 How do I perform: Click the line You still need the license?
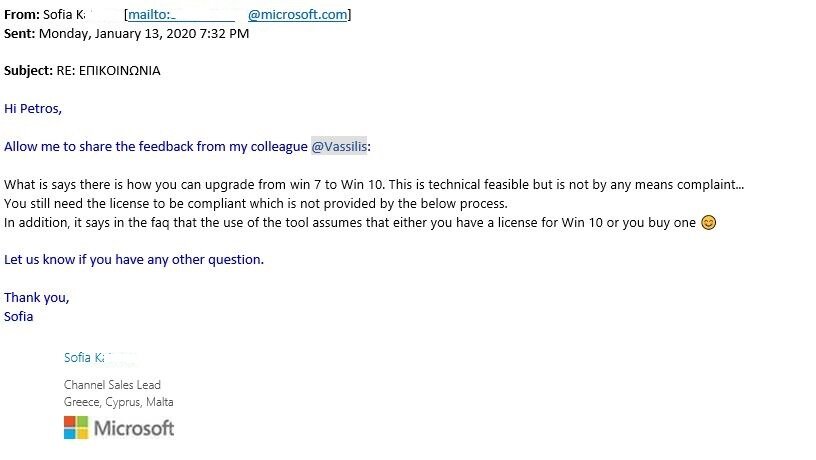point(256,203)
